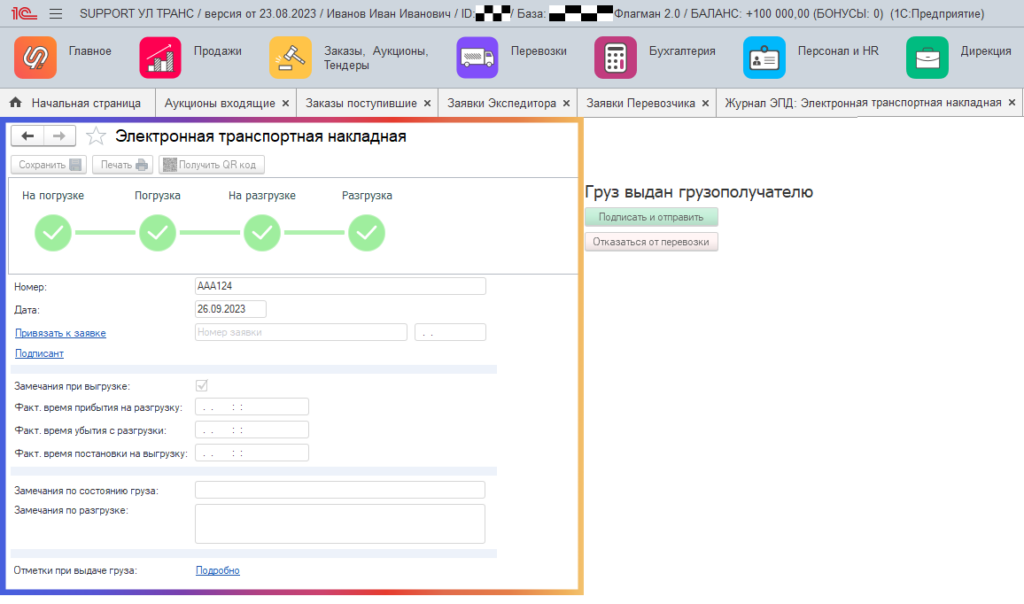This screenshot has width=1024, height=604.
Task: Navigate forward with right arrow
Action: [x=59, y=136]
